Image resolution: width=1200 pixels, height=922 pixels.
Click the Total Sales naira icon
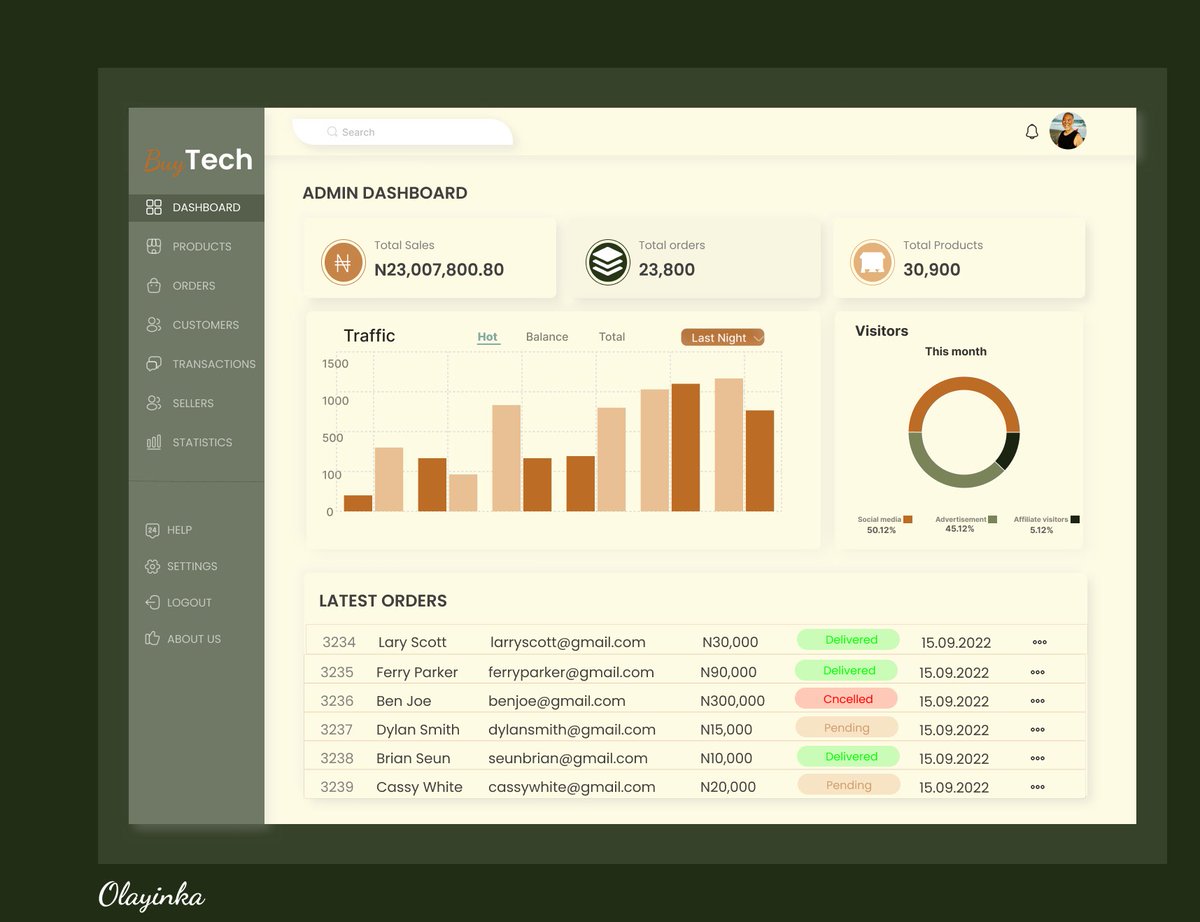pos(343,262)
